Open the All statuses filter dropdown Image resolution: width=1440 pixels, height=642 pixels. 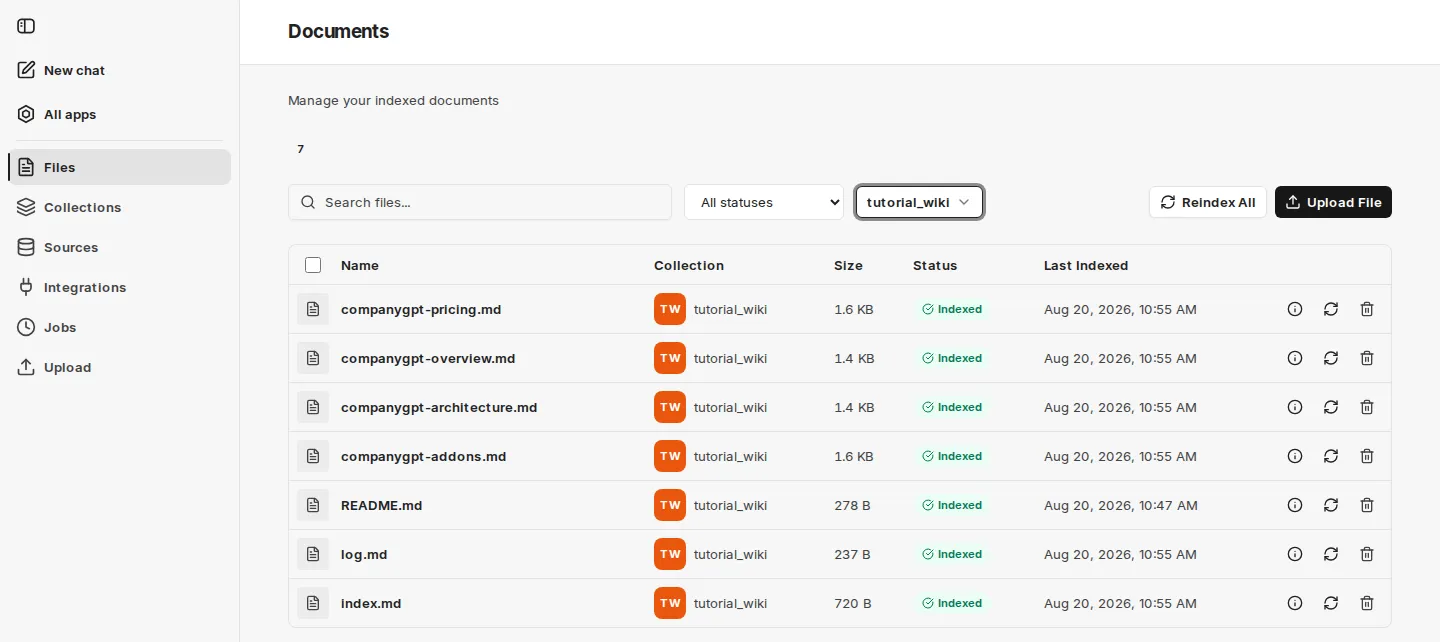[764, 202]
